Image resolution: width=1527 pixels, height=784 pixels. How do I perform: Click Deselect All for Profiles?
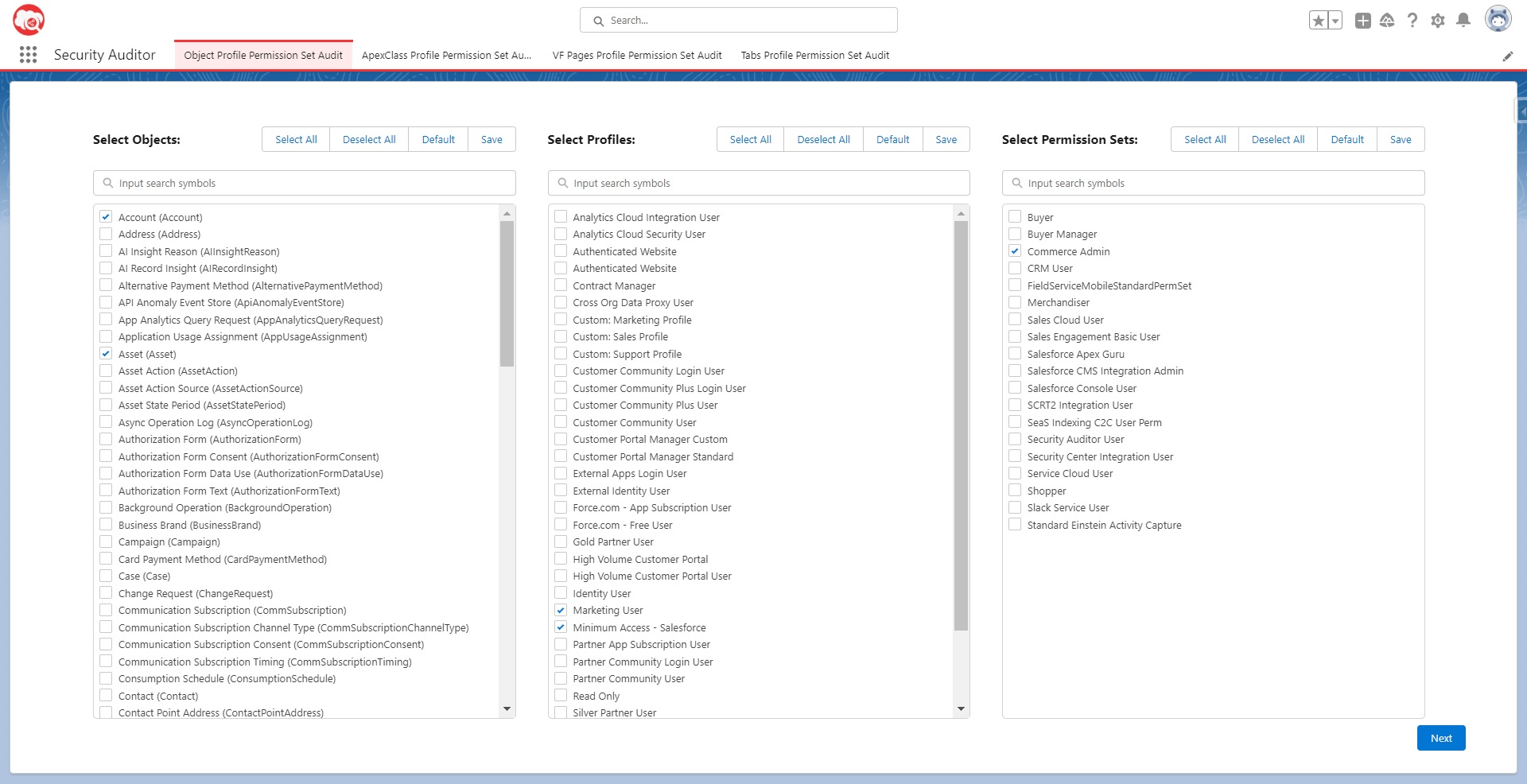pyautogui.click(x=824, y=139)
